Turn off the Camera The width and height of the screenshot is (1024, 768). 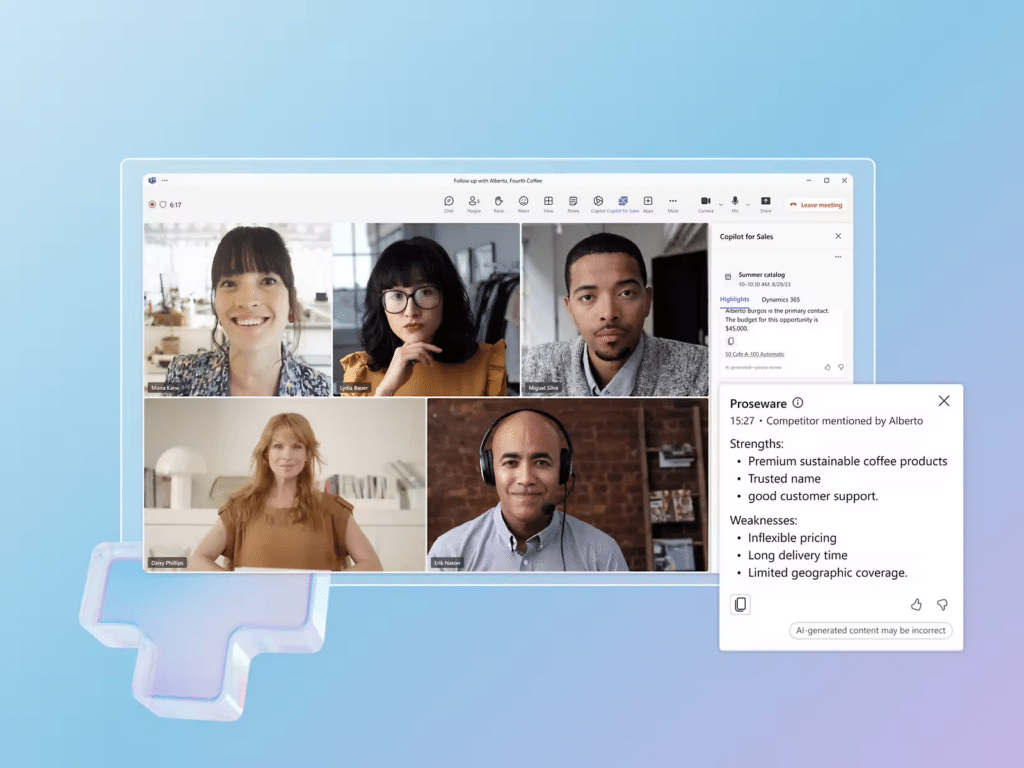click(x=706, y=200)
